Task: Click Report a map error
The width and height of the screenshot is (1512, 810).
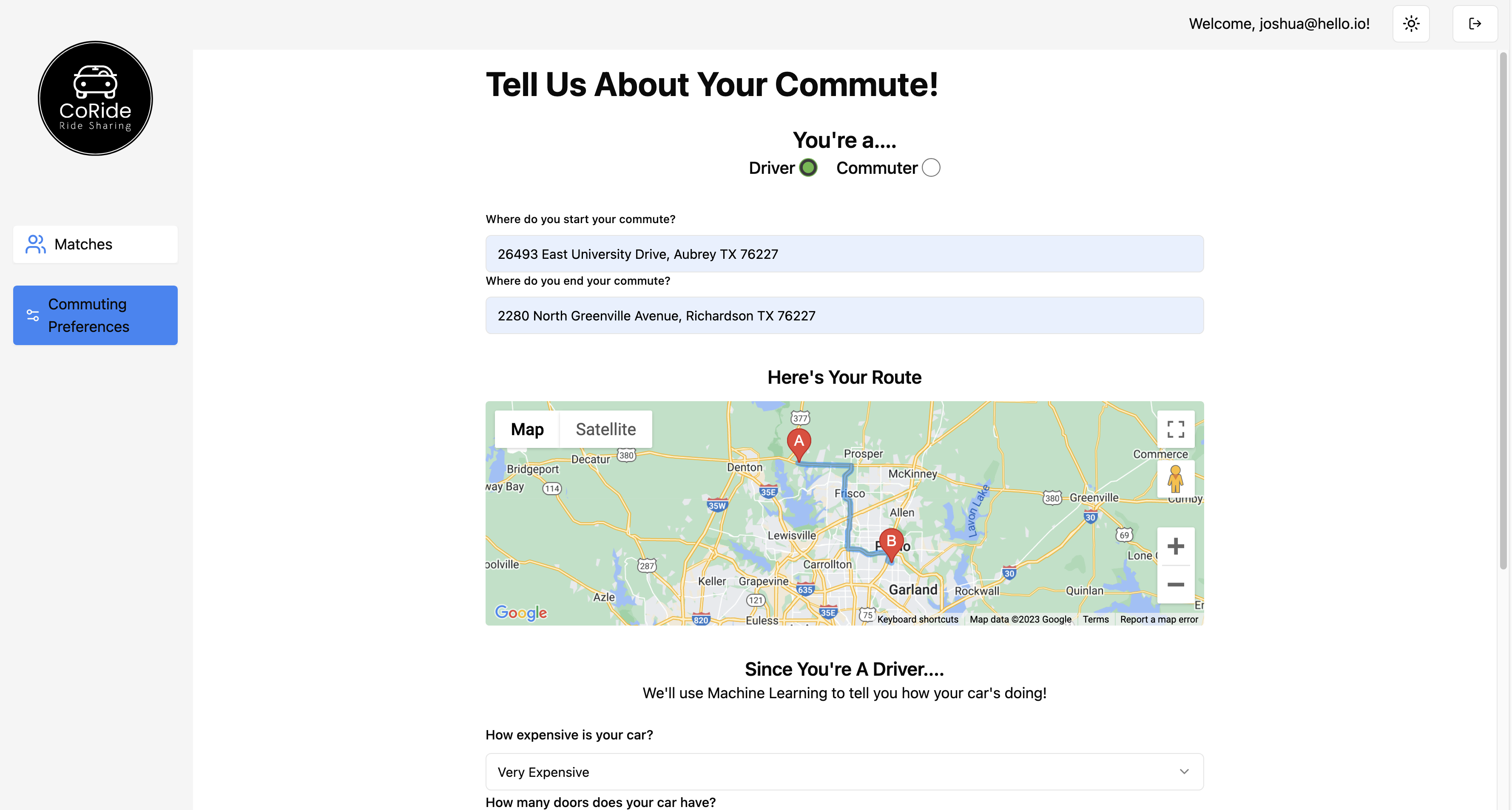Action: pos(1159,619)
